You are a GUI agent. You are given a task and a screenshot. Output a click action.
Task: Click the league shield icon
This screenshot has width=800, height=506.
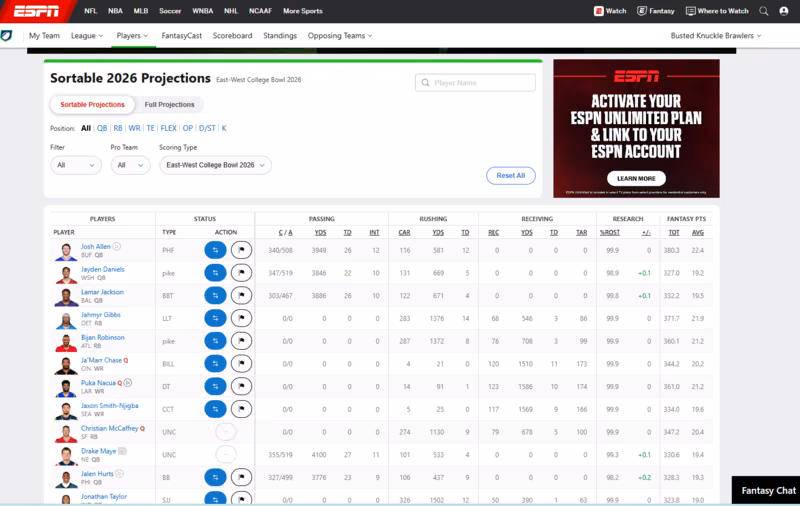point(7,36)
